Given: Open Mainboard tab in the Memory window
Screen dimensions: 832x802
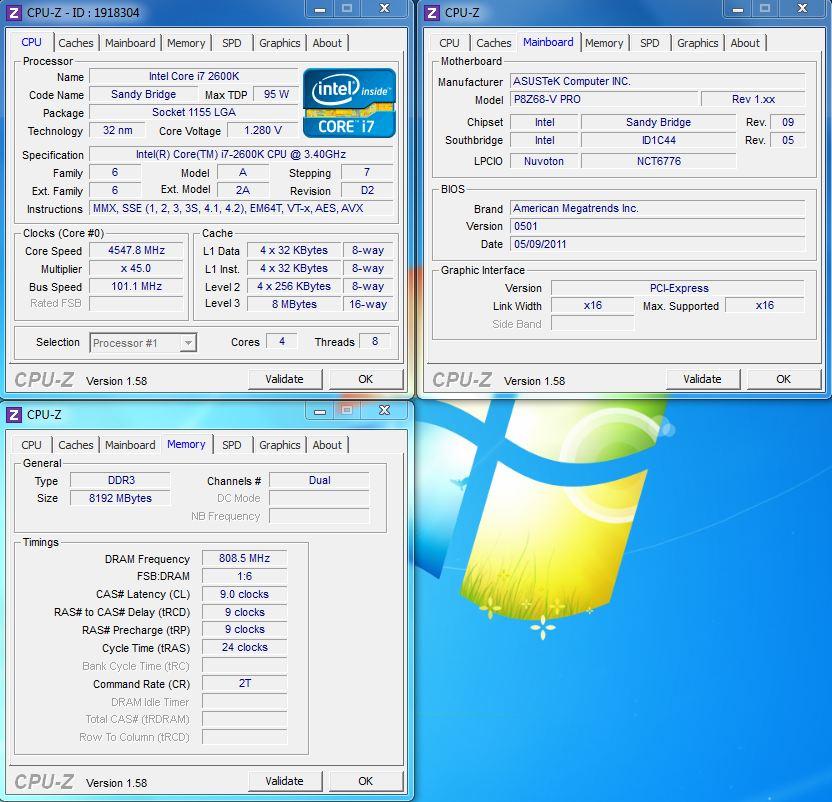Looking at the screenshot, I should point(130,445).
